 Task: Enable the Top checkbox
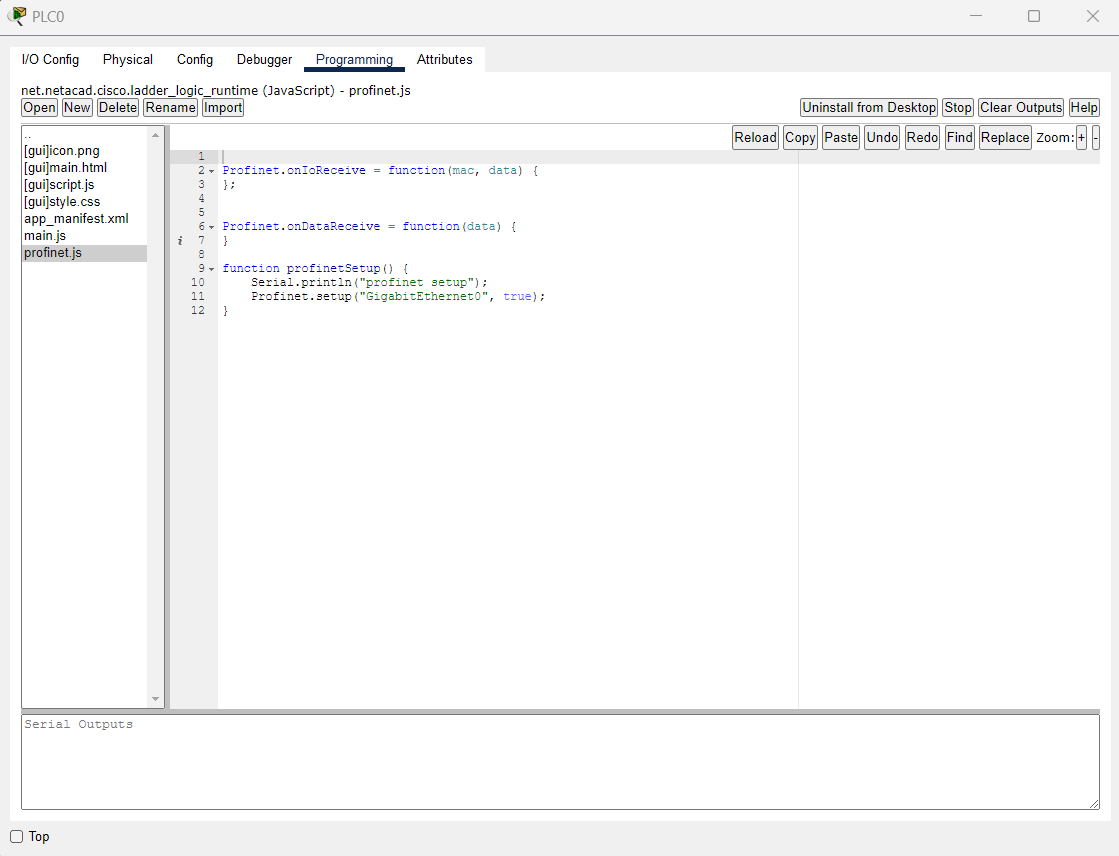coord(17,837)
